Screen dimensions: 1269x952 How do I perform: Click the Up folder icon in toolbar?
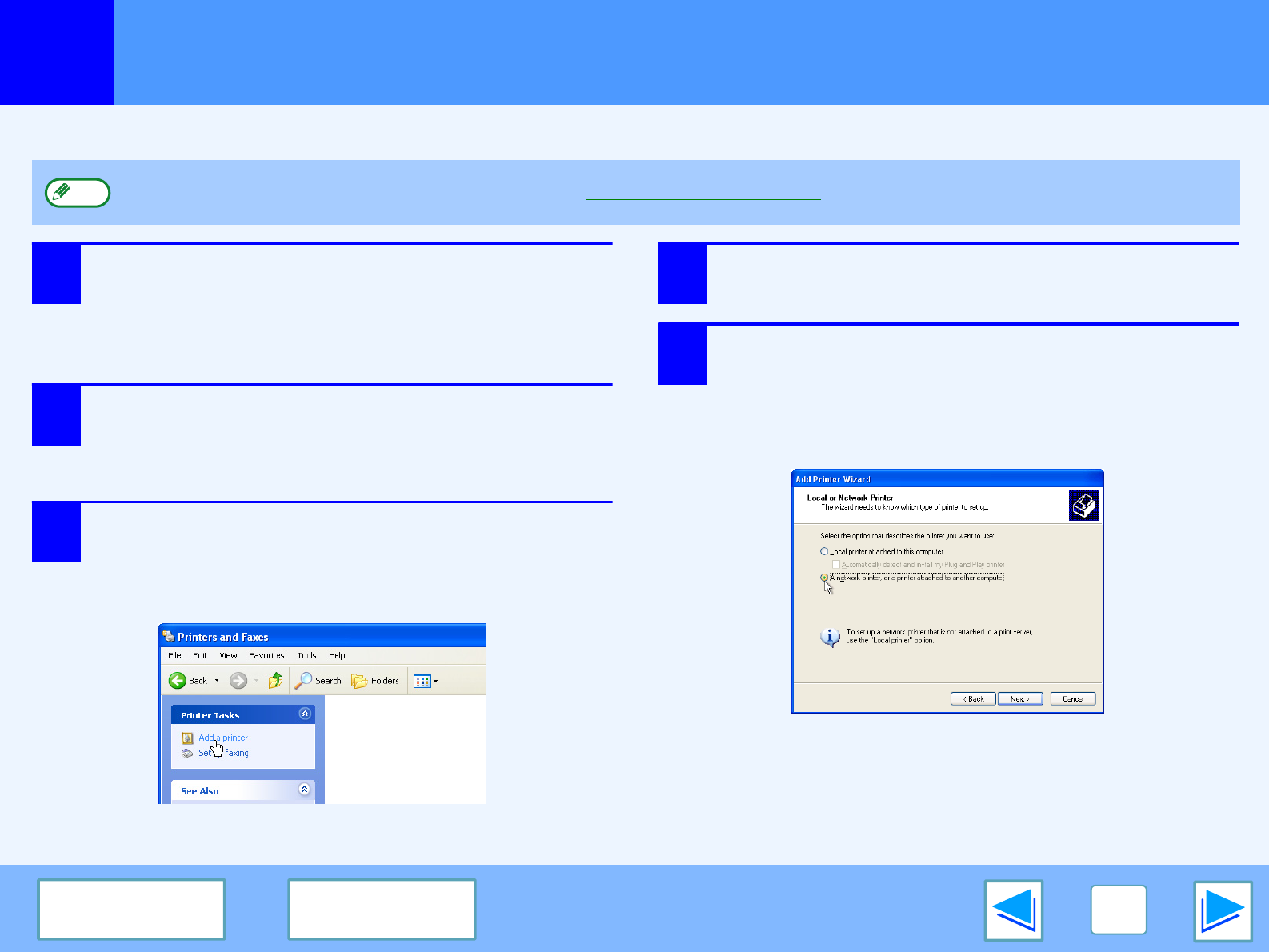coord(275,681)
